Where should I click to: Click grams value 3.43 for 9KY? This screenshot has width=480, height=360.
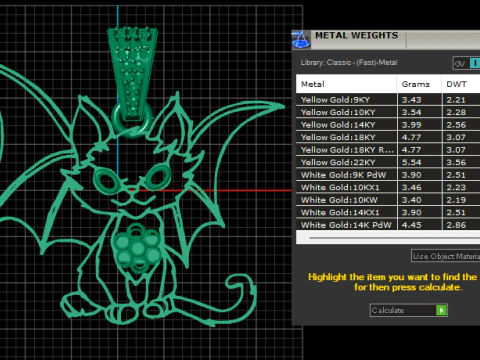(x=411, y=100)
